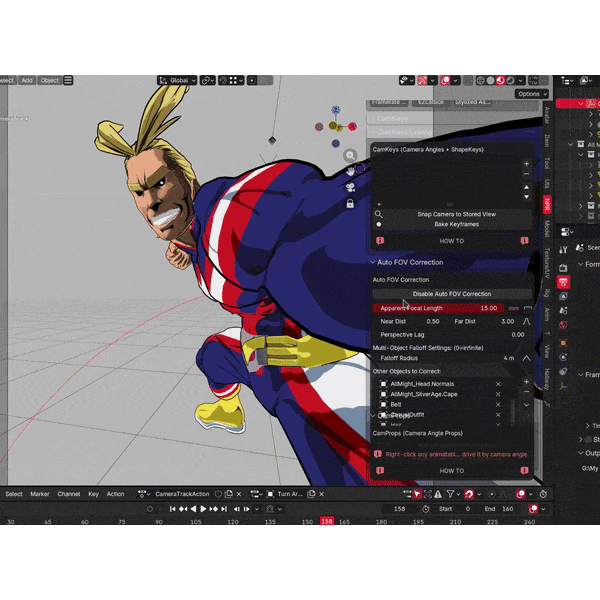The width and height of the screenshot is (600, 600).
Task: Open Tool properties wrench tab
Action: [x=563, y=250]
